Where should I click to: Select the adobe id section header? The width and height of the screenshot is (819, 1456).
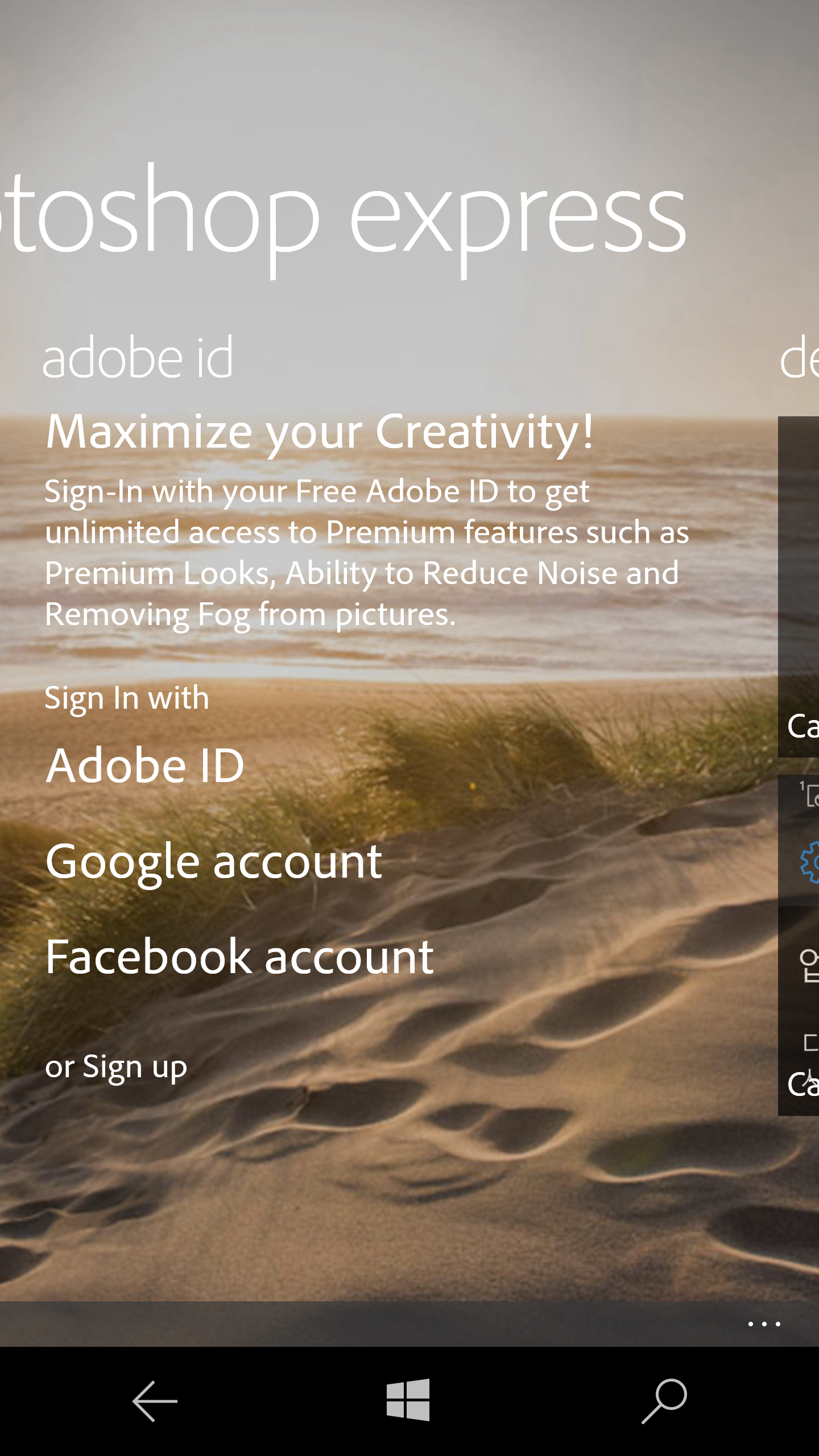138,357
